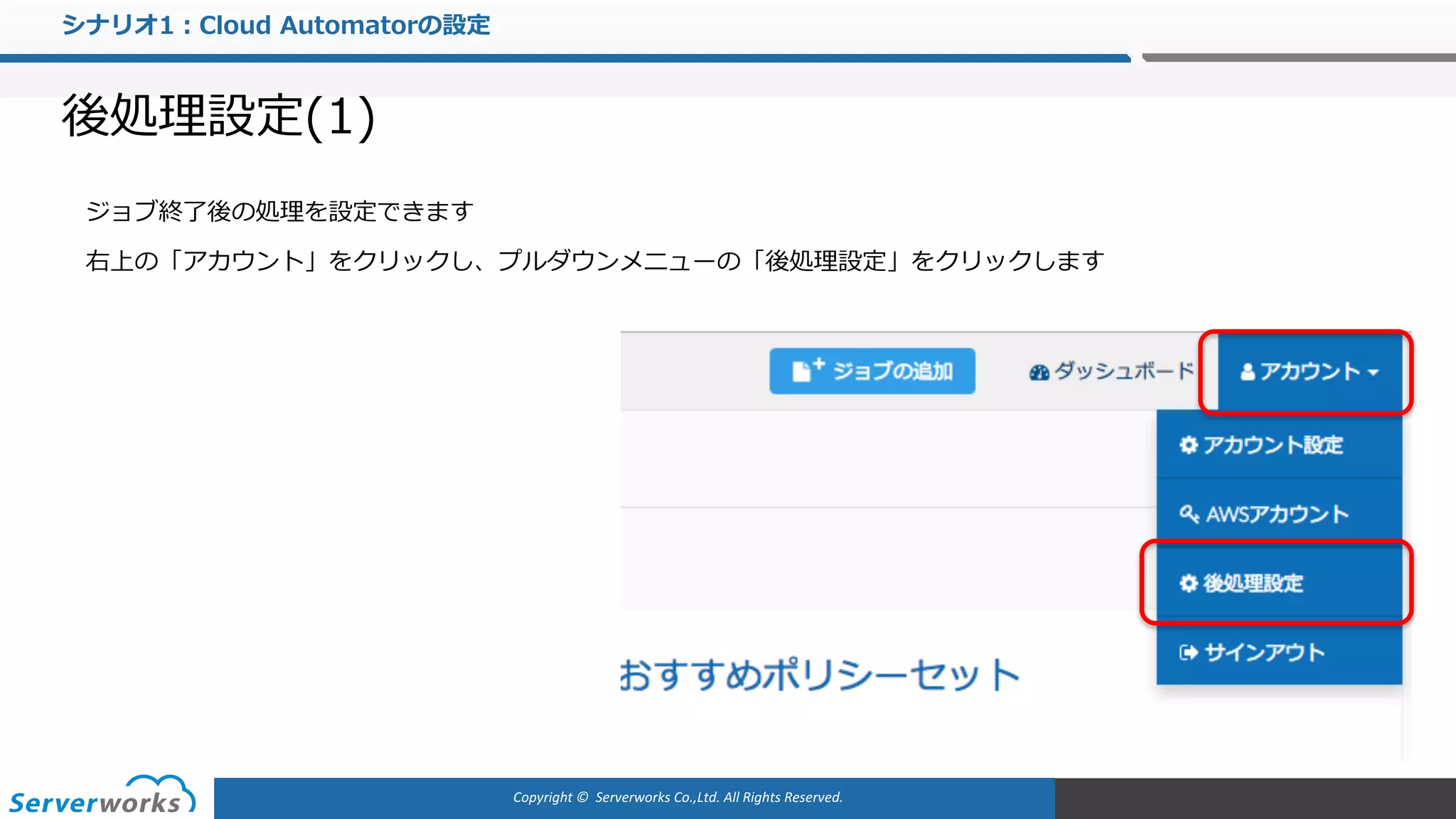1456x819 pixels.
Task: Click the key icon beside AWSアカウント
Action: [1189, 513]
